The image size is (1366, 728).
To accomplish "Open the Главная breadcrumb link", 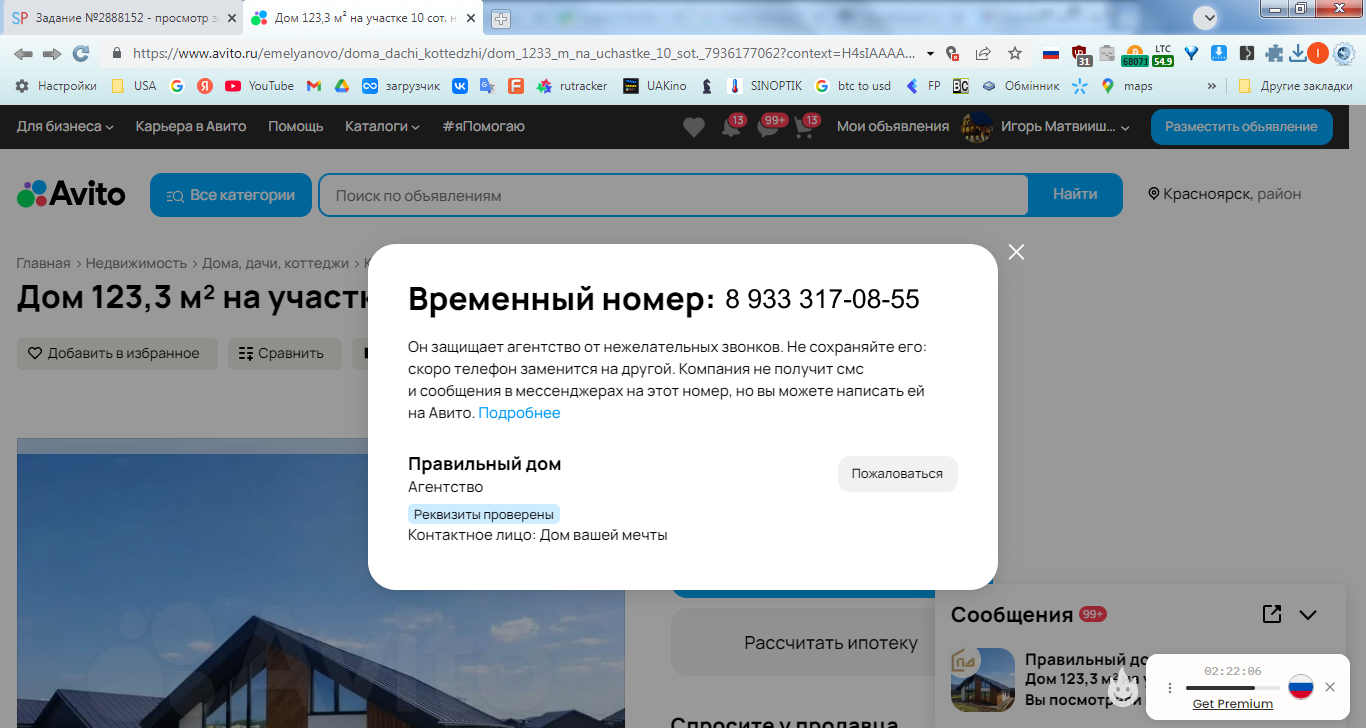I will [x=43, y=263].
